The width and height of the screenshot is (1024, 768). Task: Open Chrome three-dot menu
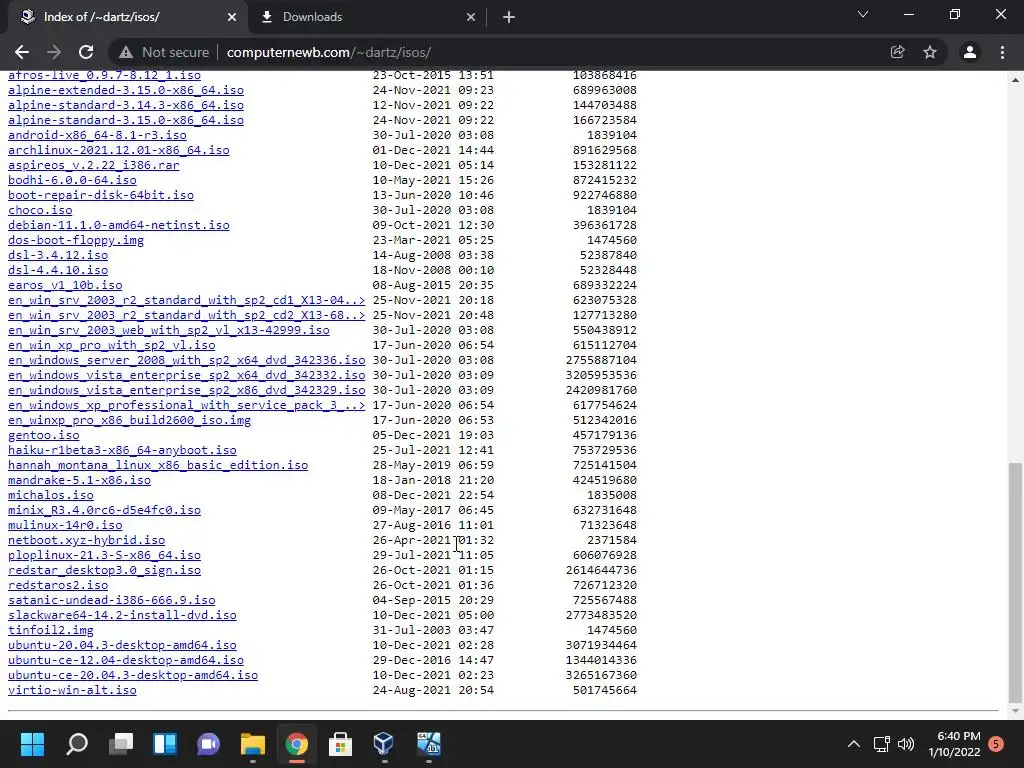(x=1002, y=52)
